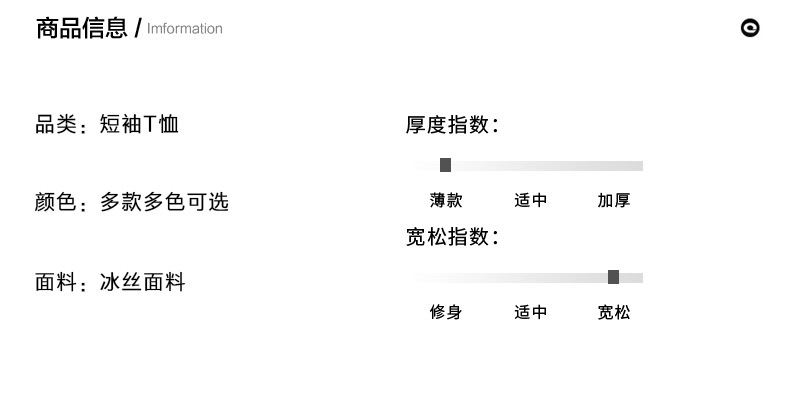Click the thickness slider track right end

click(x=636, y=165)
